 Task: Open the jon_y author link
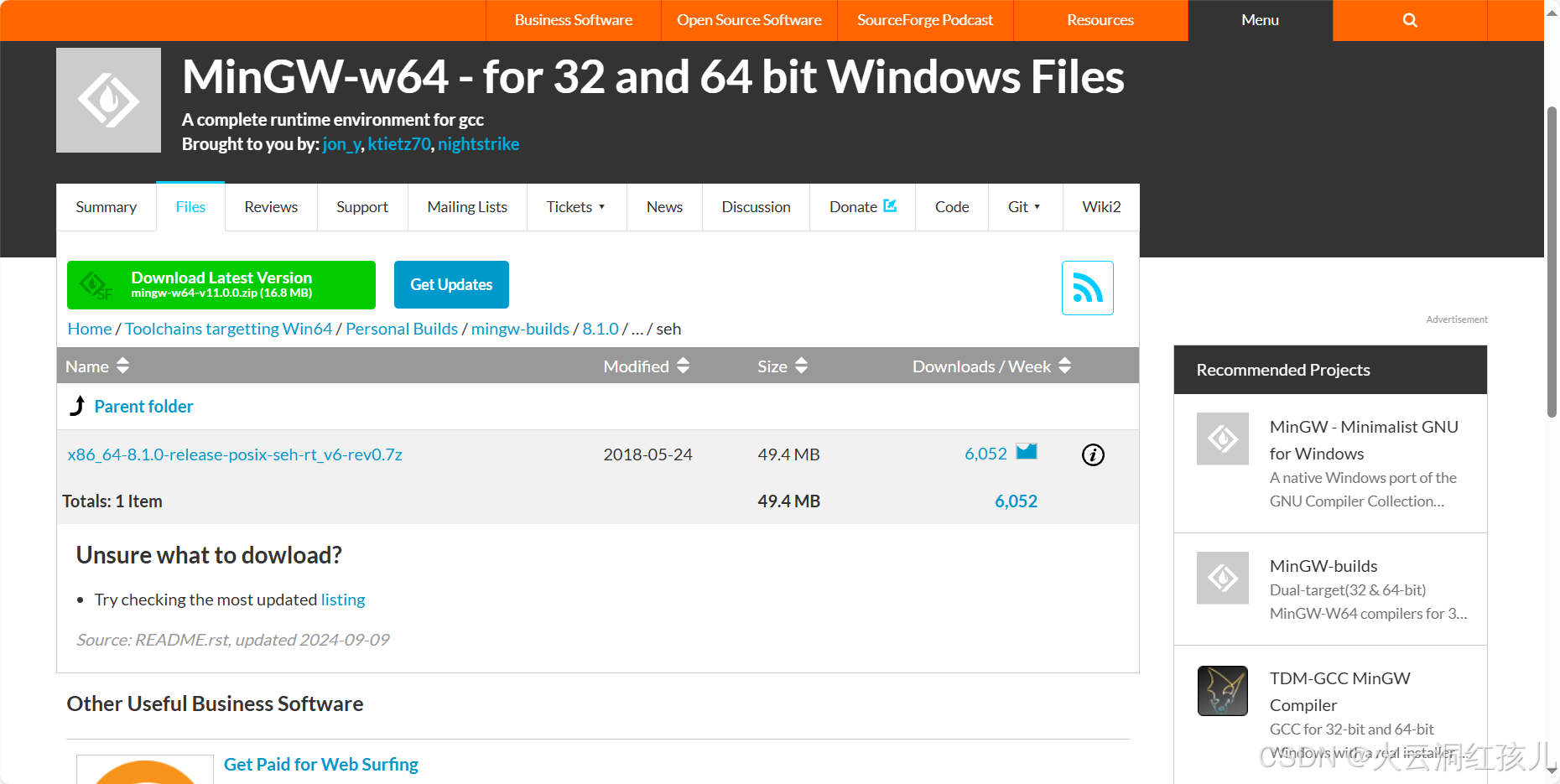click(341, 144)
